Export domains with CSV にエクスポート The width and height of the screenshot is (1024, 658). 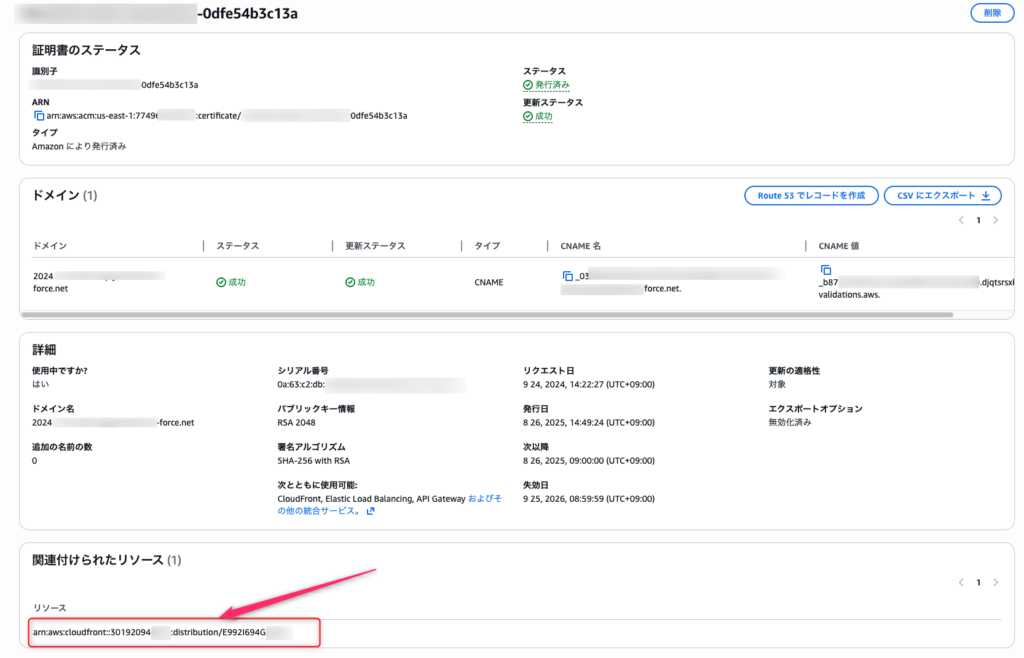942,196
